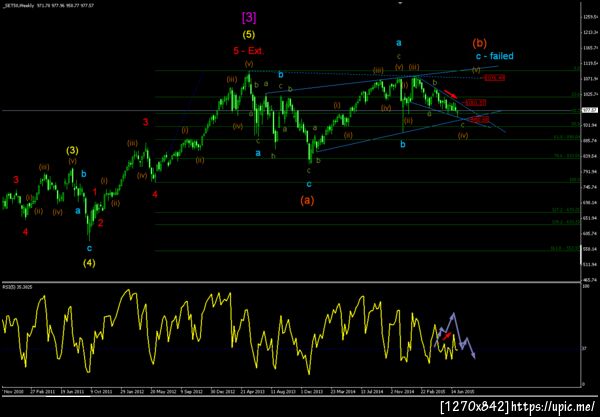Viewport: 600px width, 417px height.
Task: Select the yellow (3) wave label
Action: coord(72,150)
